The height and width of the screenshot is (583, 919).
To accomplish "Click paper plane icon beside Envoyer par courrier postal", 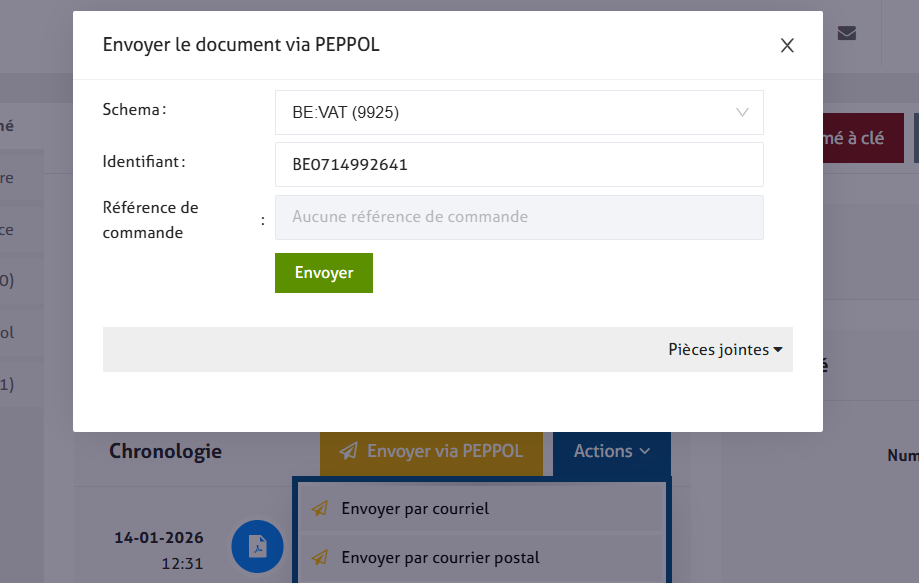I will [320, 557].
